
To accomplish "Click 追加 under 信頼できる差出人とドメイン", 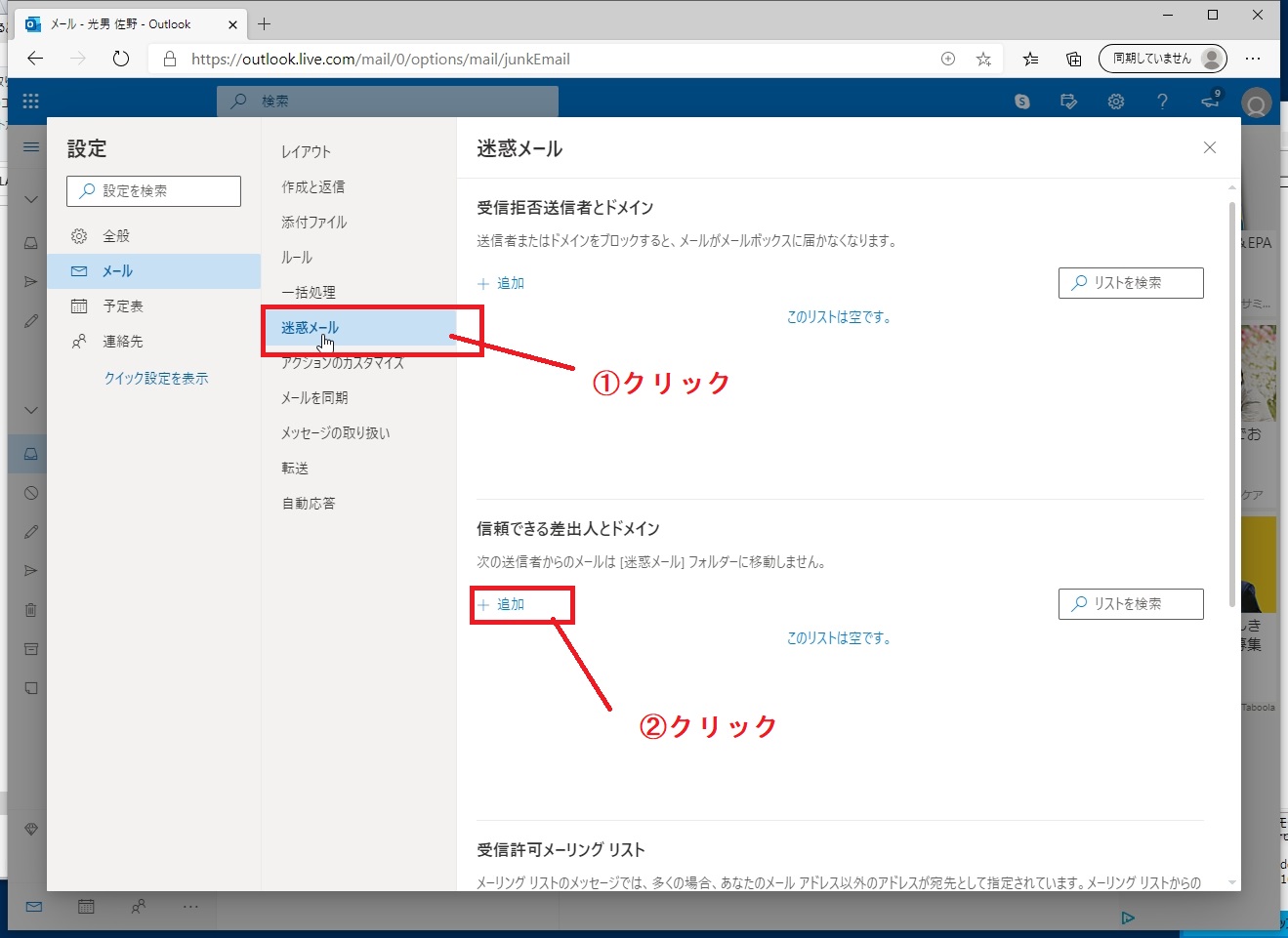I will pos(501,603).
